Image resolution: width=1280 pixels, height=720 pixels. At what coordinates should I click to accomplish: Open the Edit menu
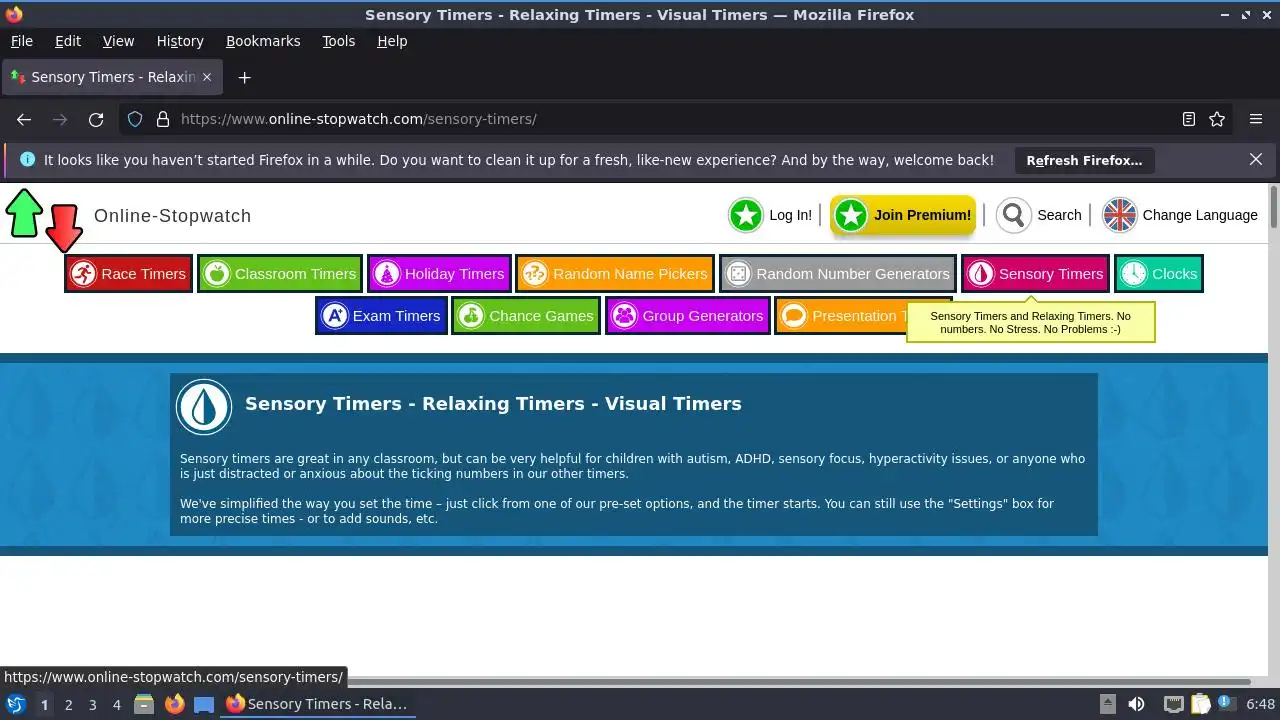point(68,41)
